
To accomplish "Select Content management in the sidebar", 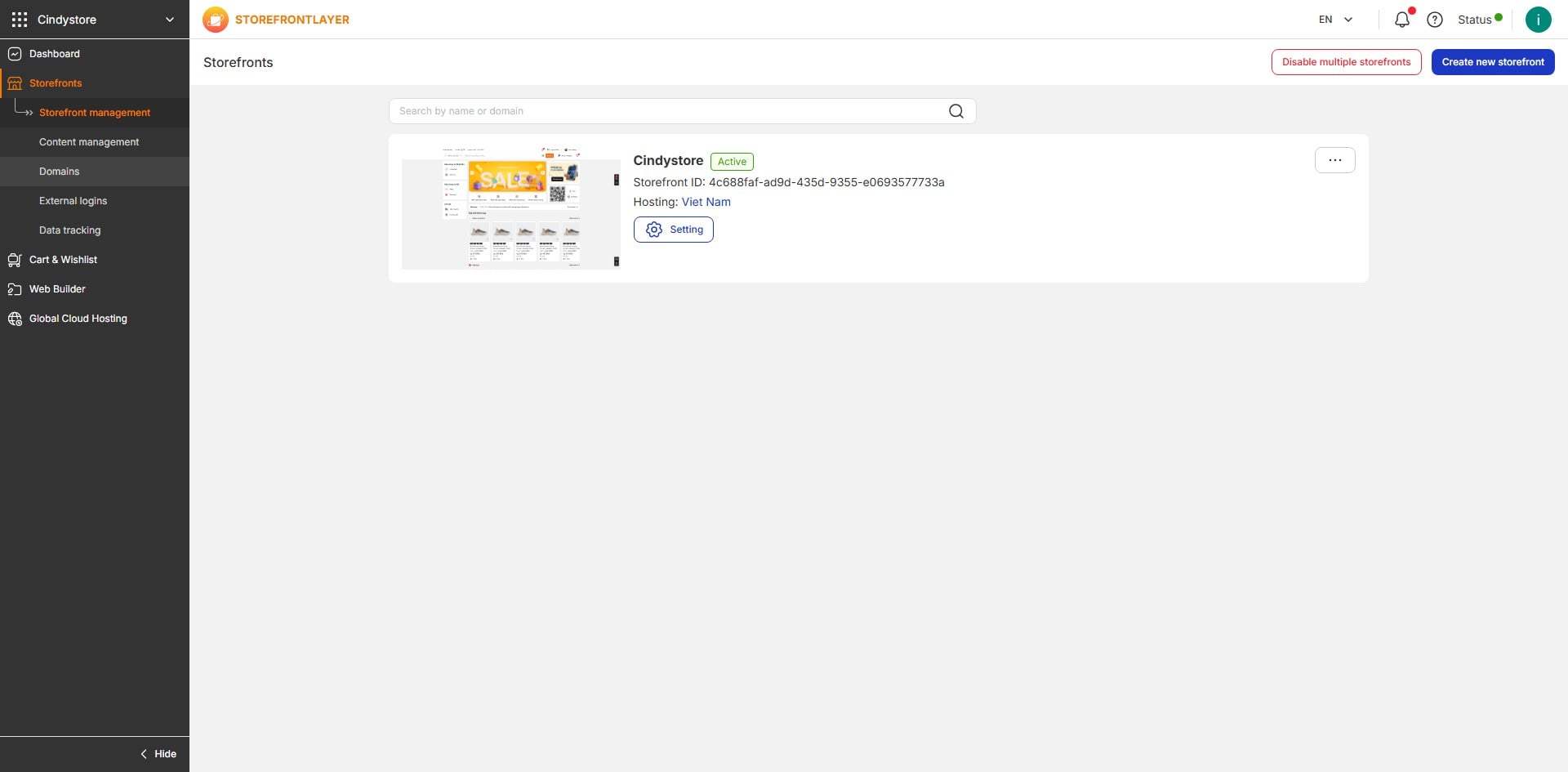I will [89, 141].
